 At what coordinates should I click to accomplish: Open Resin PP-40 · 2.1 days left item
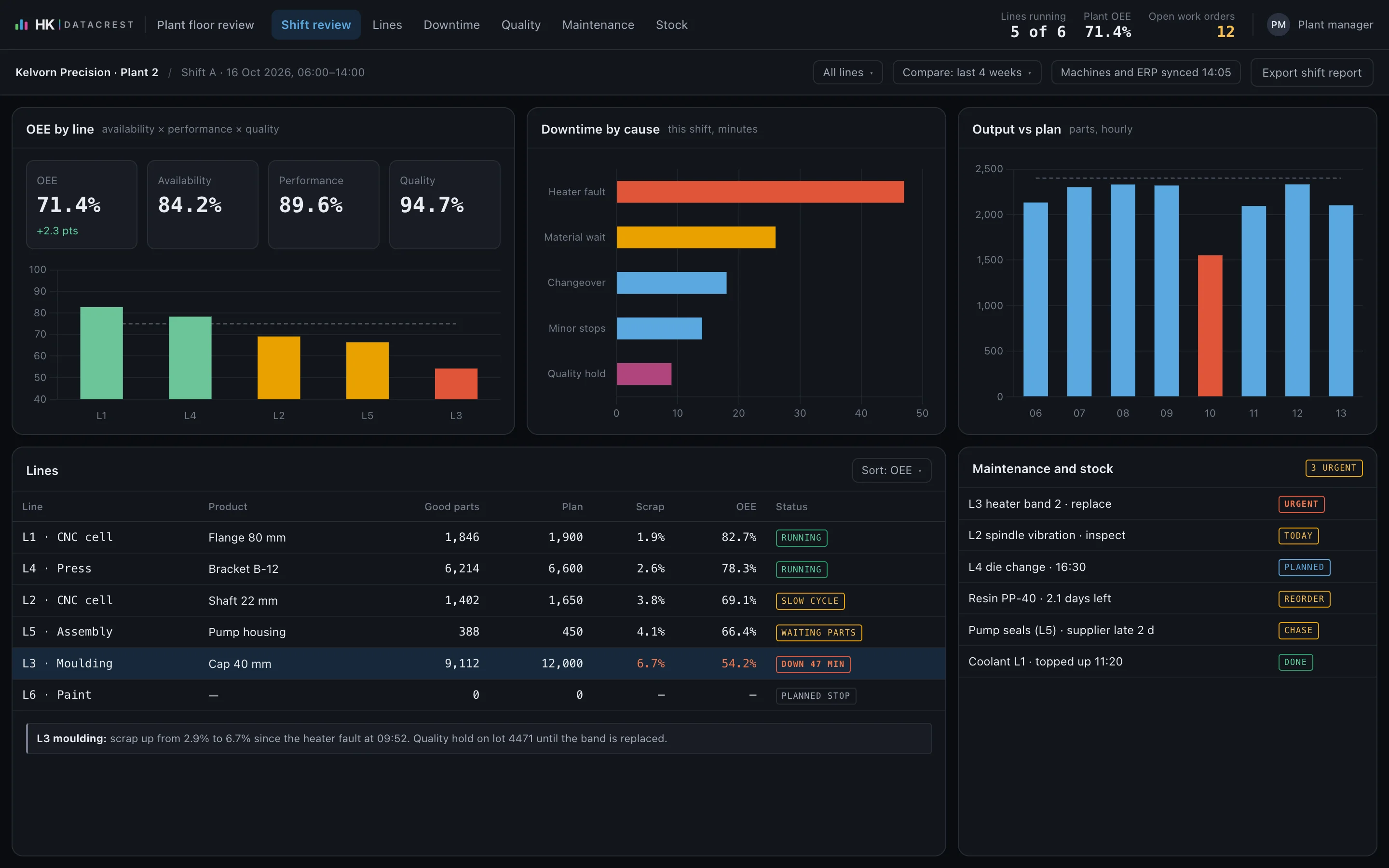click(1168, 599)
